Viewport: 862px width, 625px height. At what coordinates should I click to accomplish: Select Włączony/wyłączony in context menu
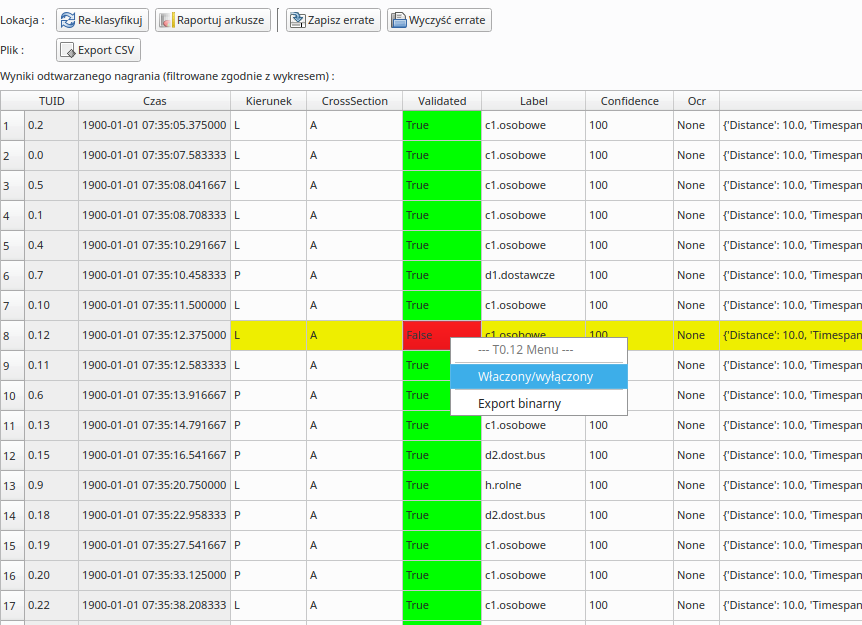click(x=538, y=377)
